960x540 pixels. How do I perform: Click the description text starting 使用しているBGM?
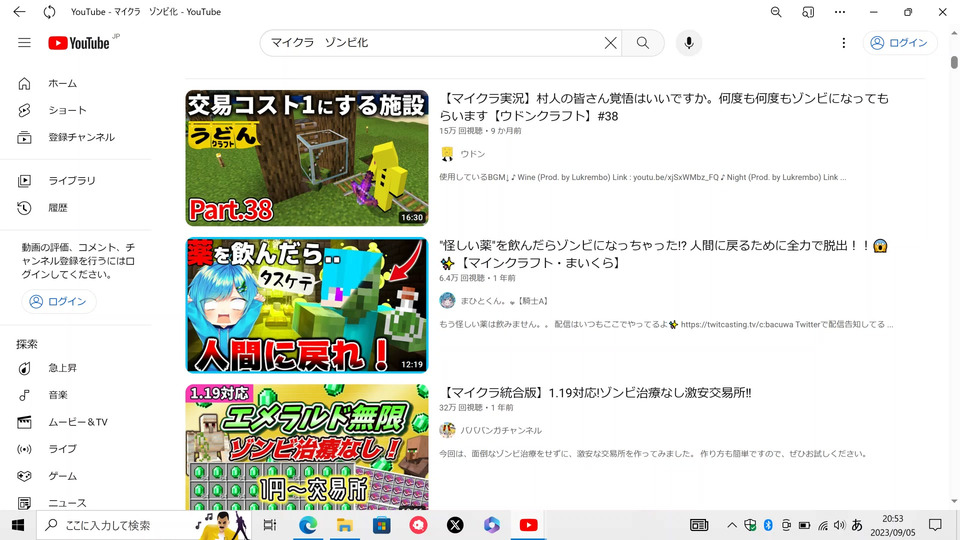click(x=642, y=177)
